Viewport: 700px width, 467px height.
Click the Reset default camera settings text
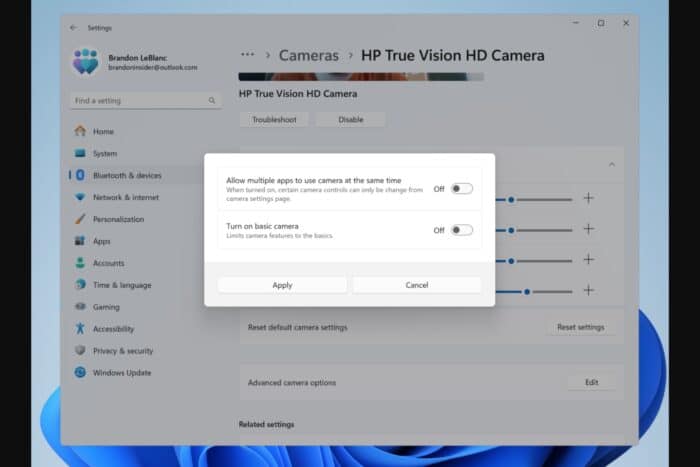click(297, 327)
